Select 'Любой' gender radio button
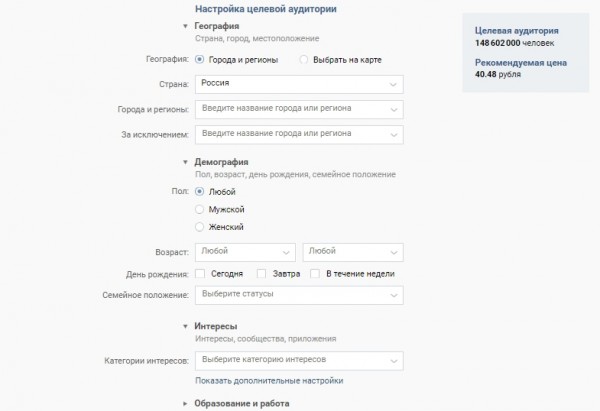600x411 pixels. (201, 190)
